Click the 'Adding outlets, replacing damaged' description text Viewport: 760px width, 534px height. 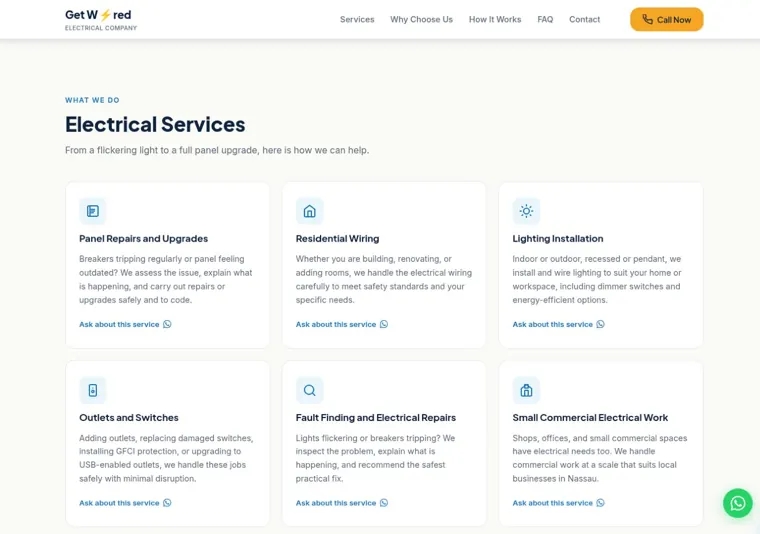pyautogui.click(x=166, y=458)
